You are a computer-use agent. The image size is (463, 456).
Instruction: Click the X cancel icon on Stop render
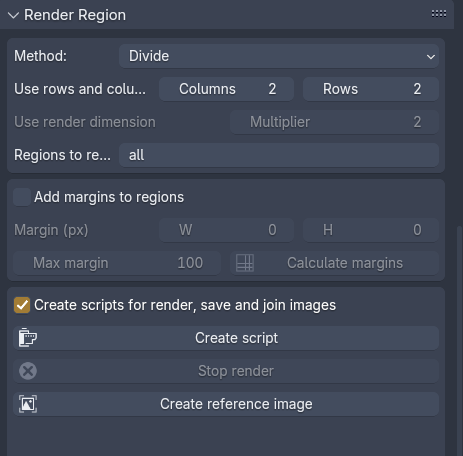(28, 371)
